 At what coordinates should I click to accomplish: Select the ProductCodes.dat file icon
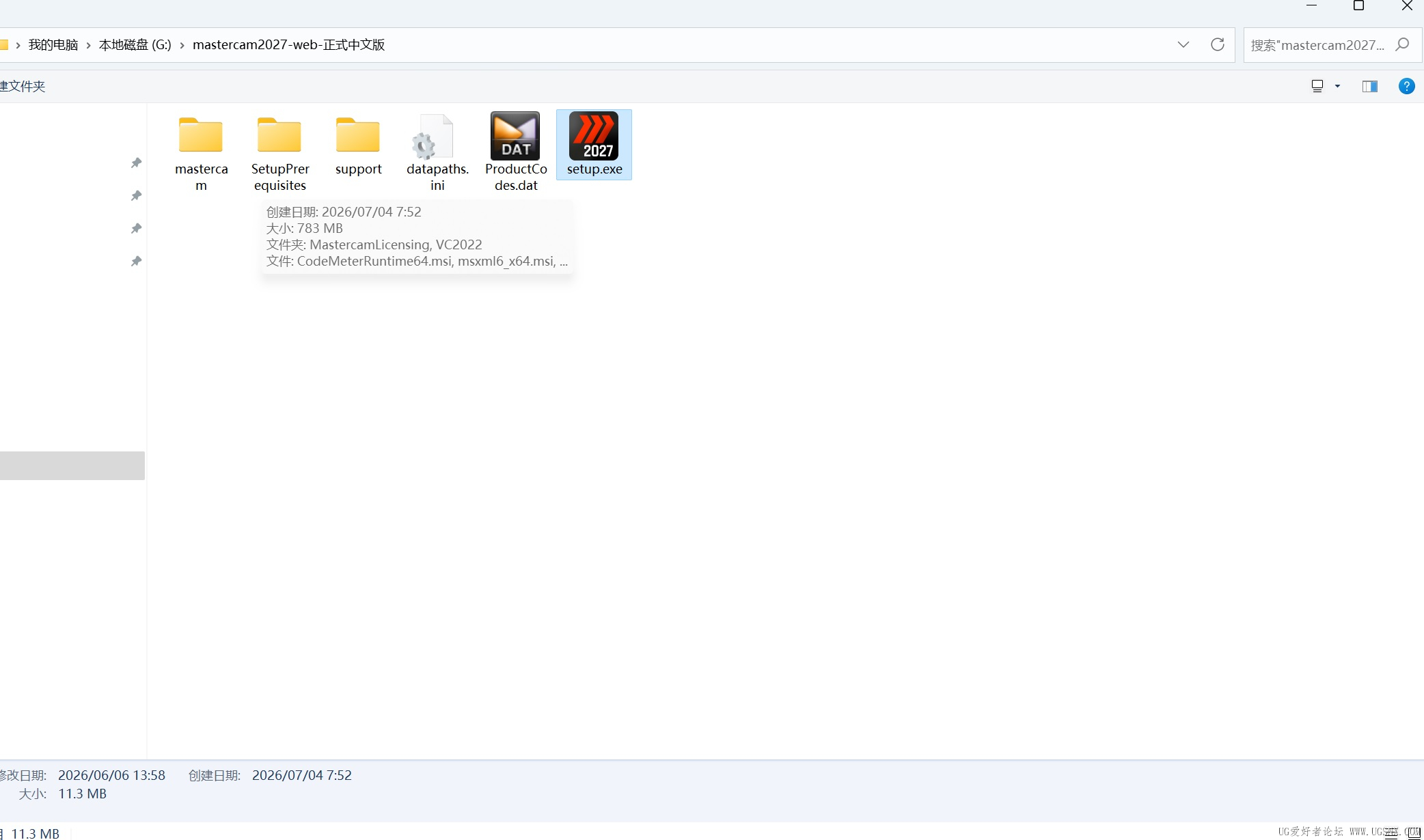[515, 136]
